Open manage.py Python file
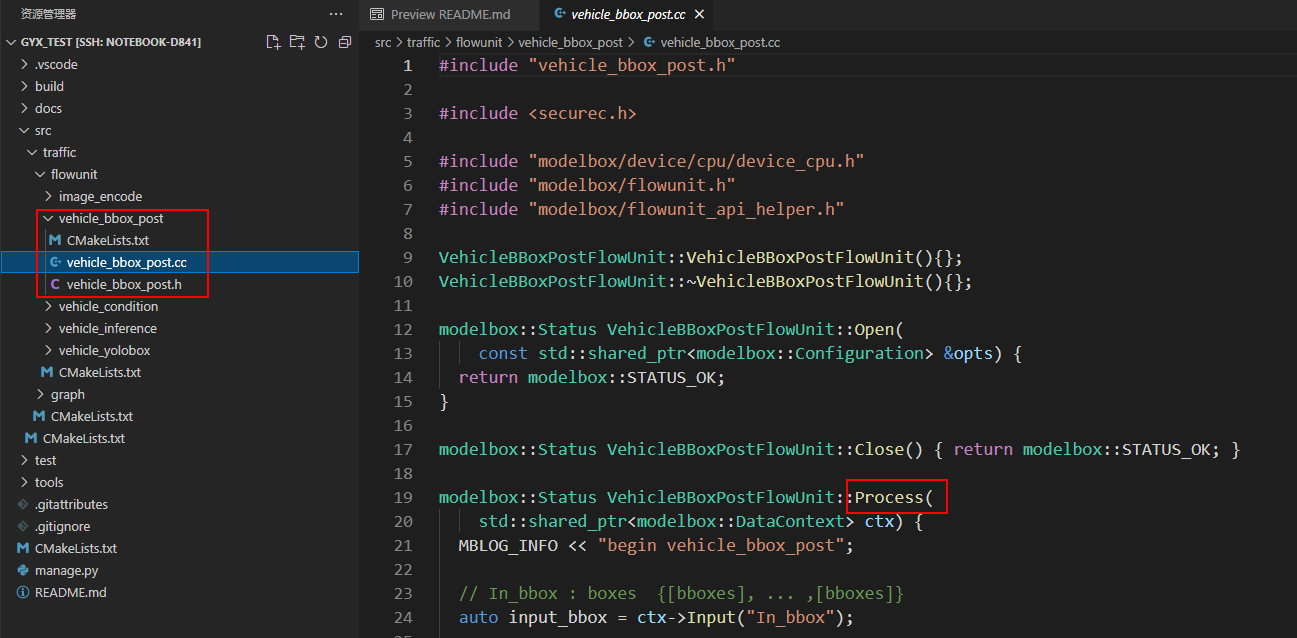The height and width of the screenshot is (638, 1297). pos(180,571)
